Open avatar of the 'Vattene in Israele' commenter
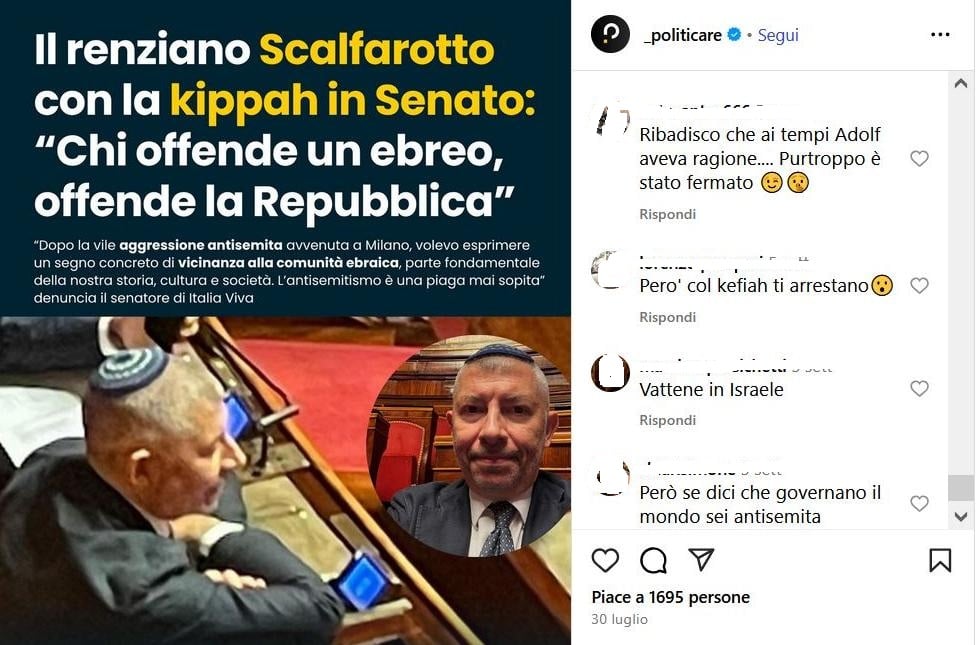Screen dimensions: 976x645 click(x=610, y=373)
